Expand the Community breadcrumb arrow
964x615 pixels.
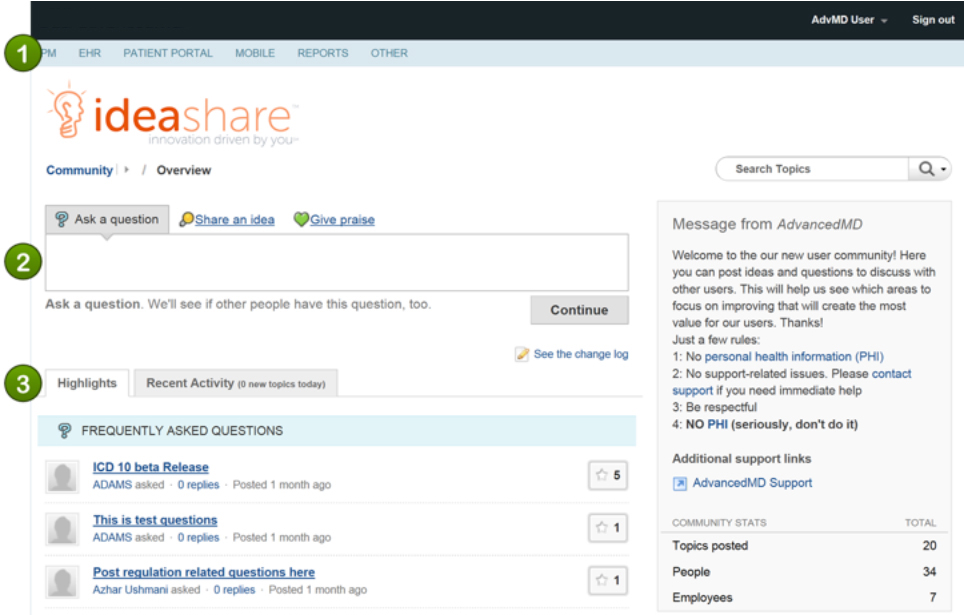127,170
